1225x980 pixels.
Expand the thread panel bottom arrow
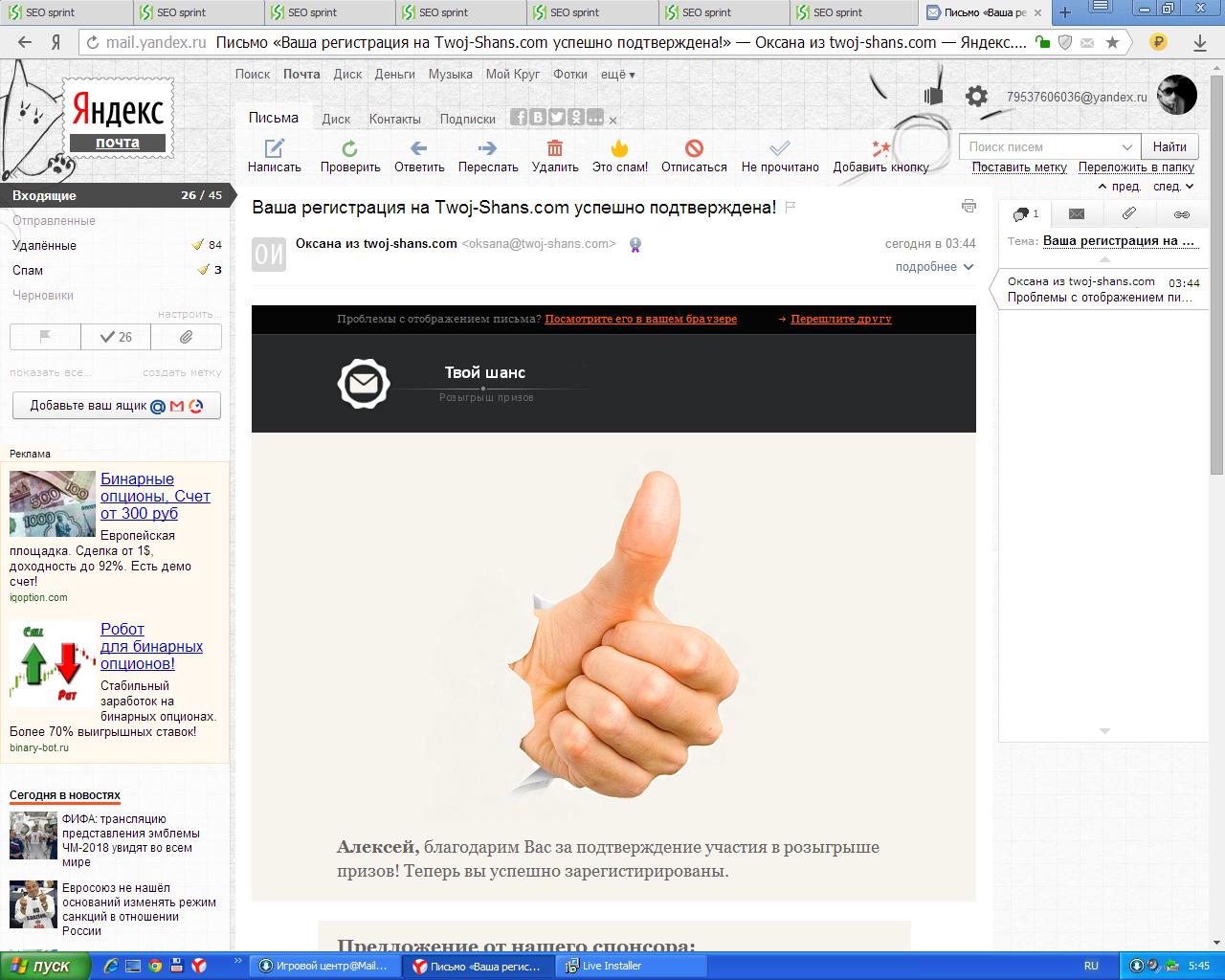tap(1104, 731)
